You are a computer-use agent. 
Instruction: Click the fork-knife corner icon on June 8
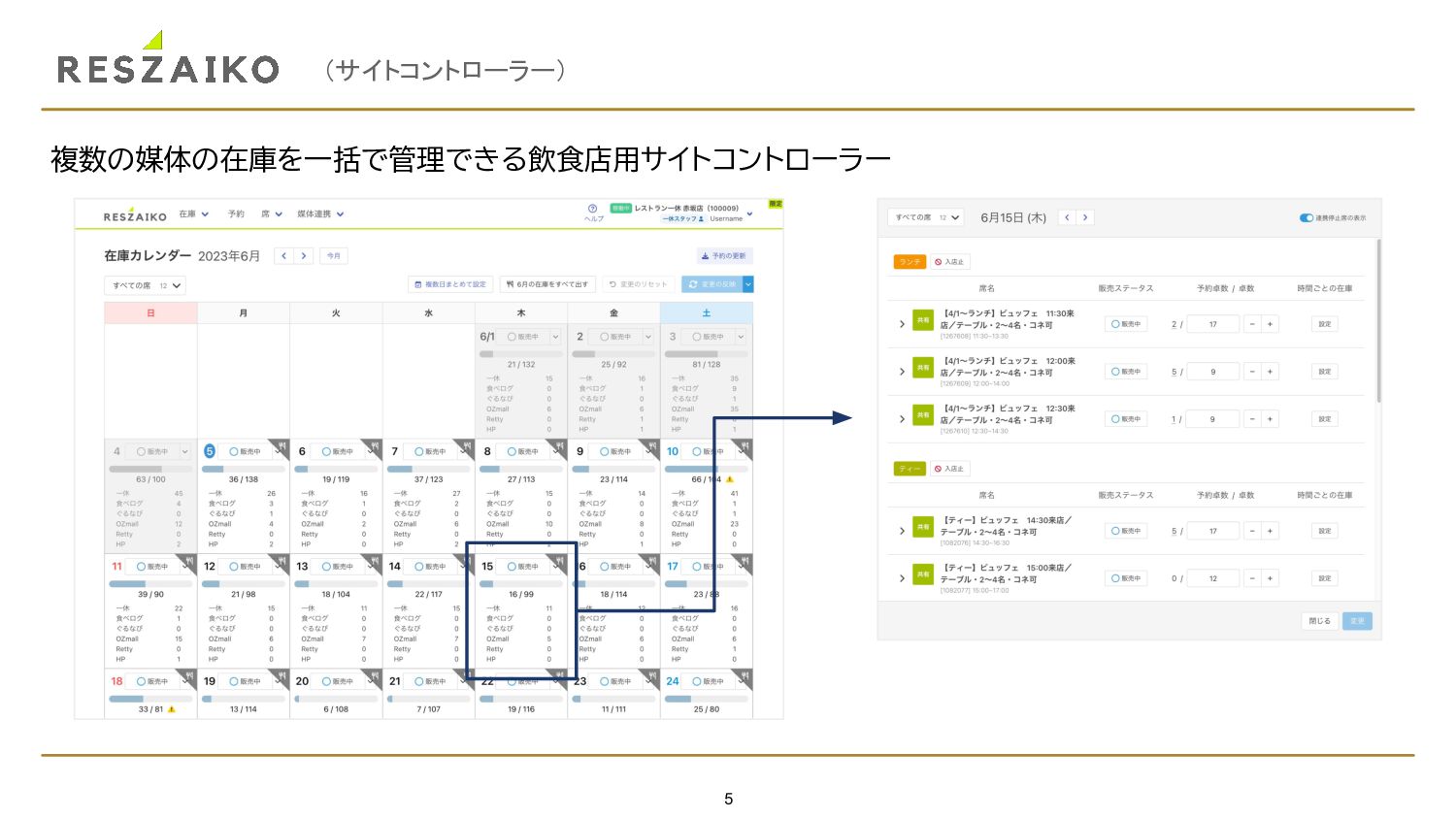[x=559, y=447]
